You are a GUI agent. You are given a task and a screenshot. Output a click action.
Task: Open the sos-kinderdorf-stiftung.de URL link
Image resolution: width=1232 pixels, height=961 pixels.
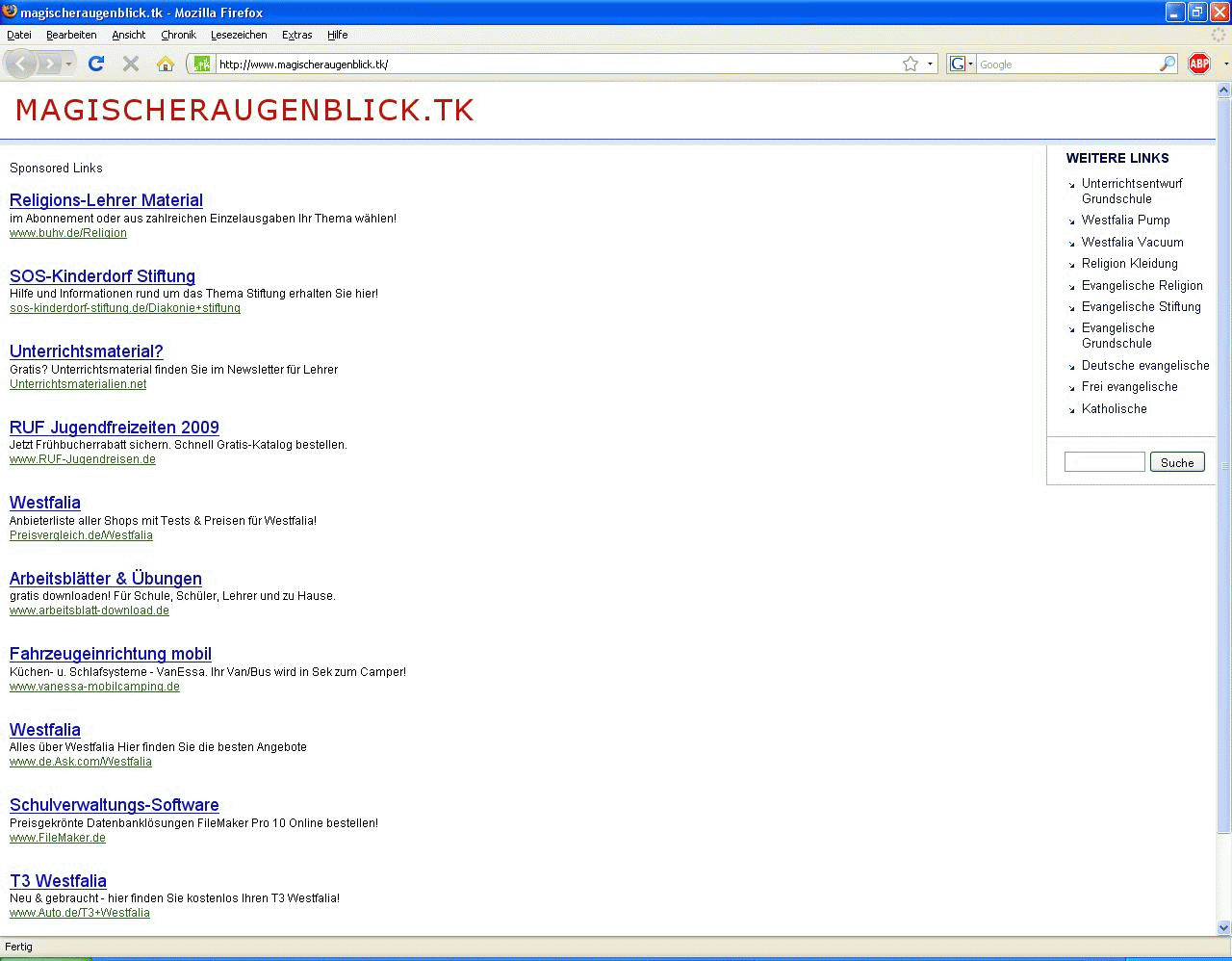coord(125,308)
